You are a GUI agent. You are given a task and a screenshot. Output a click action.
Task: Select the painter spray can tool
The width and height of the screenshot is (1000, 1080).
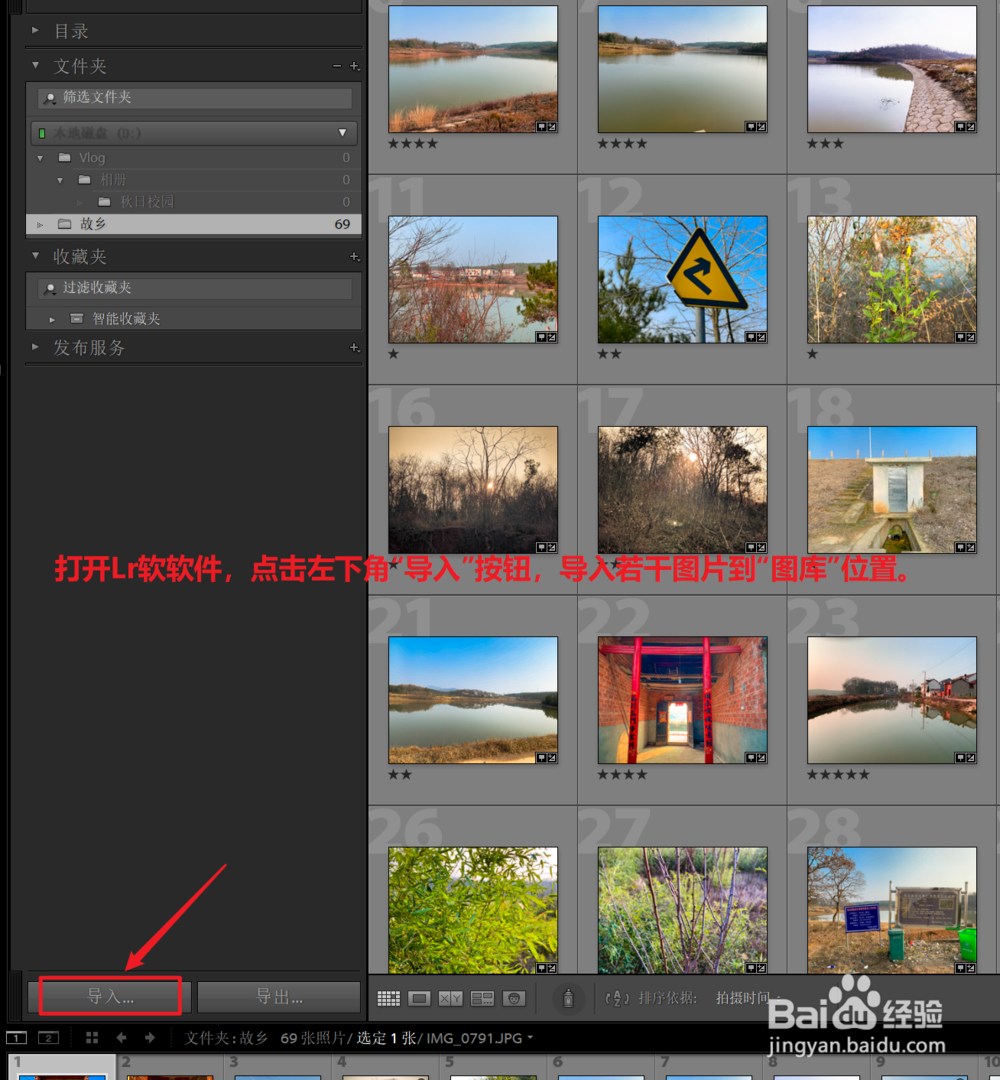pos(568,997)
